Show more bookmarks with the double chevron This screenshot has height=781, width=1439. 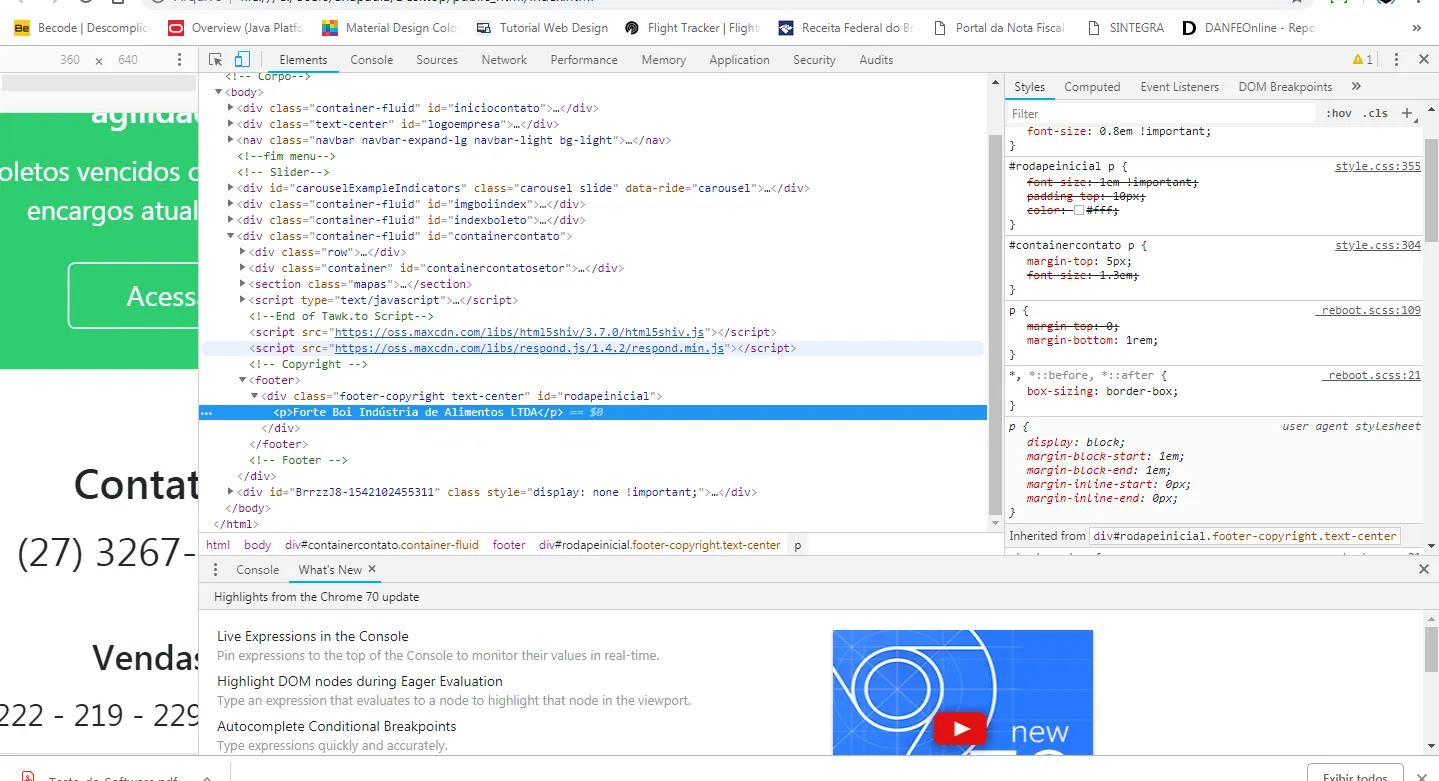1416,28
